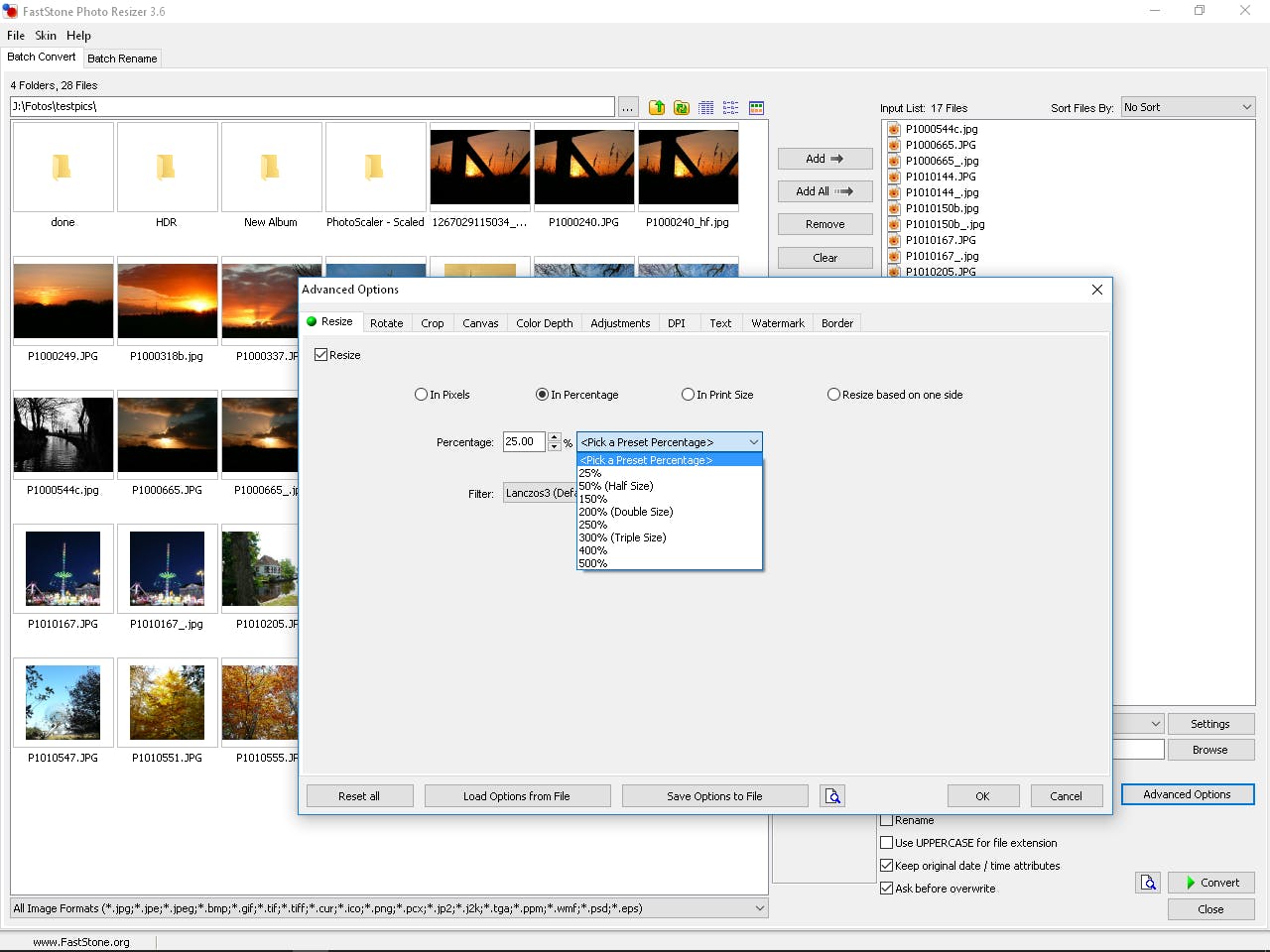Uncheck Ask before overwrite
This screenshot has width=1270, height=952.
point(887,889)
